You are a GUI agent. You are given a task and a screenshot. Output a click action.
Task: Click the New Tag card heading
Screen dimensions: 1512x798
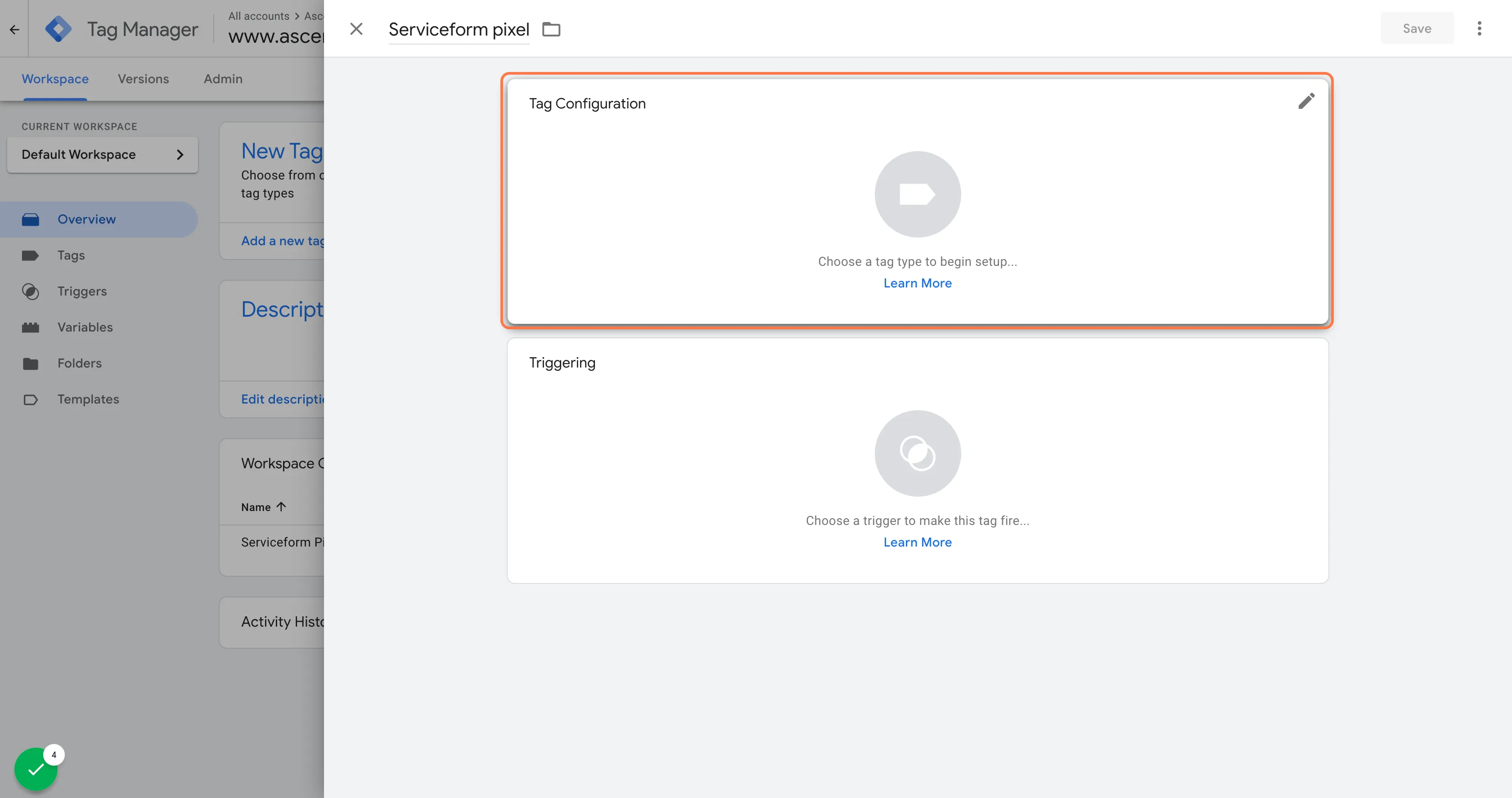tap(282, 151)
